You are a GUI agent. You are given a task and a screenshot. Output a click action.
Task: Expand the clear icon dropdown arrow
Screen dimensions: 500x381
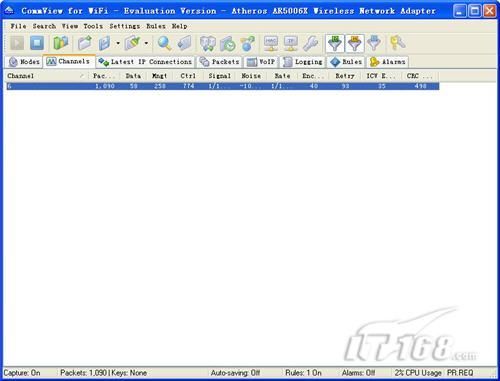coord(146,43)
